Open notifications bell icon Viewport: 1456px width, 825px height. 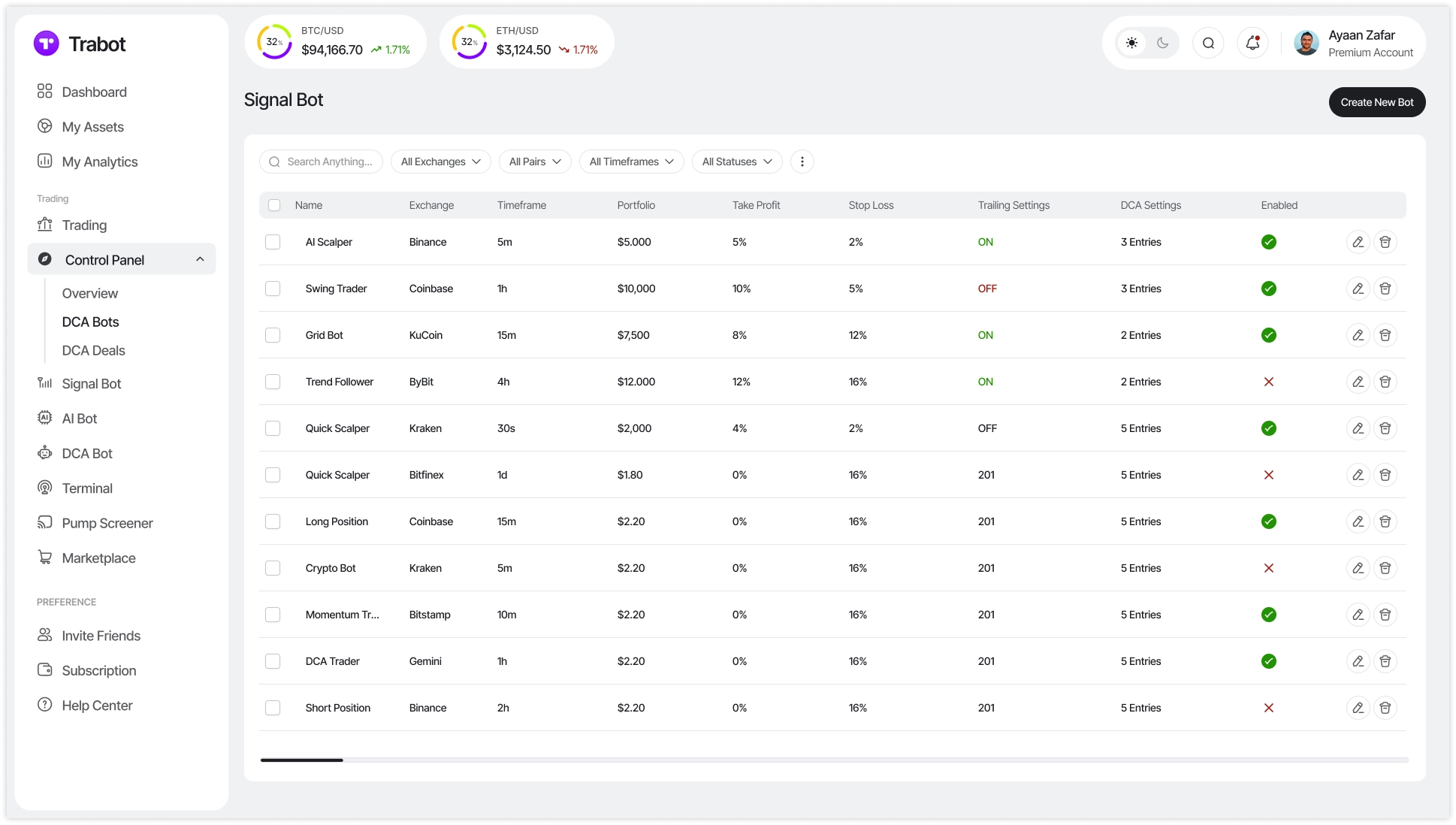[x=1252, y=43]
